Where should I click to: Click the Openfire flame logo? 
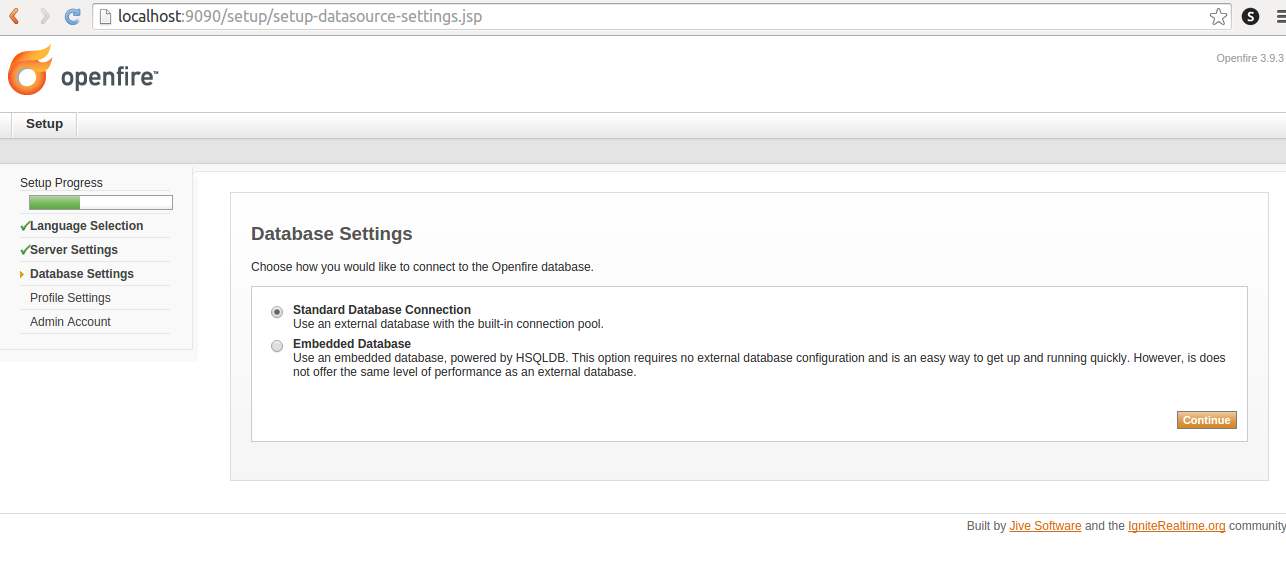tap(29, 71)
